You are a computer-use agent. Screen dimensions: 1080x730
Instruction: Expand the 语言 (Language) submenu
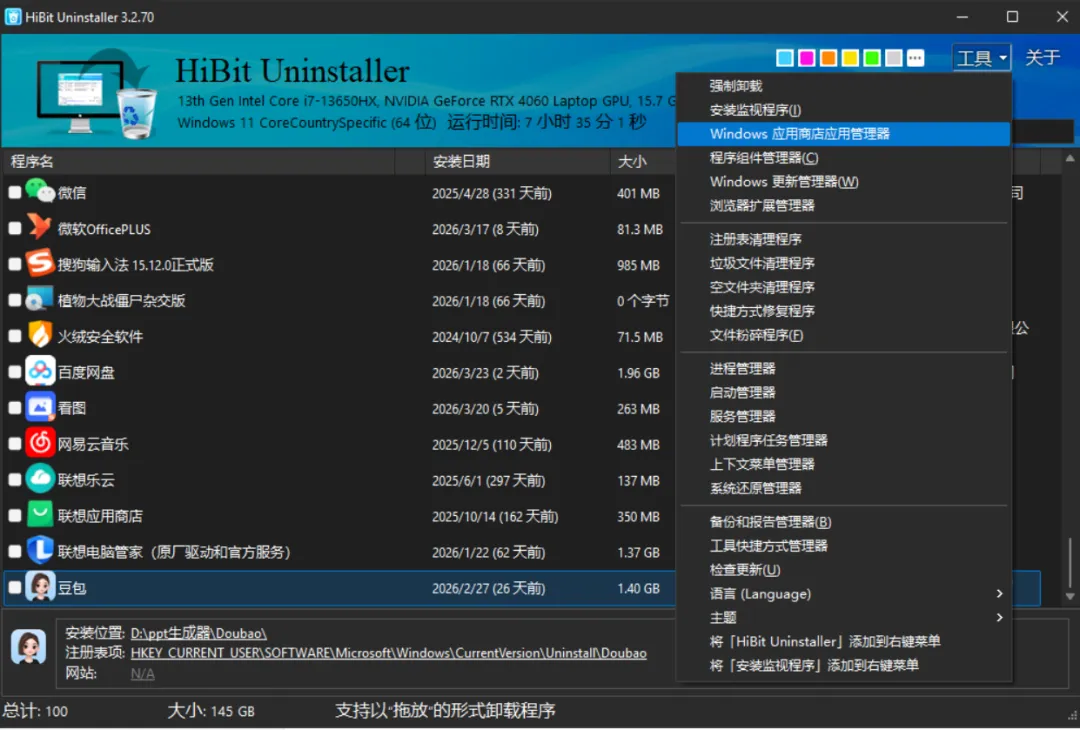844,594
